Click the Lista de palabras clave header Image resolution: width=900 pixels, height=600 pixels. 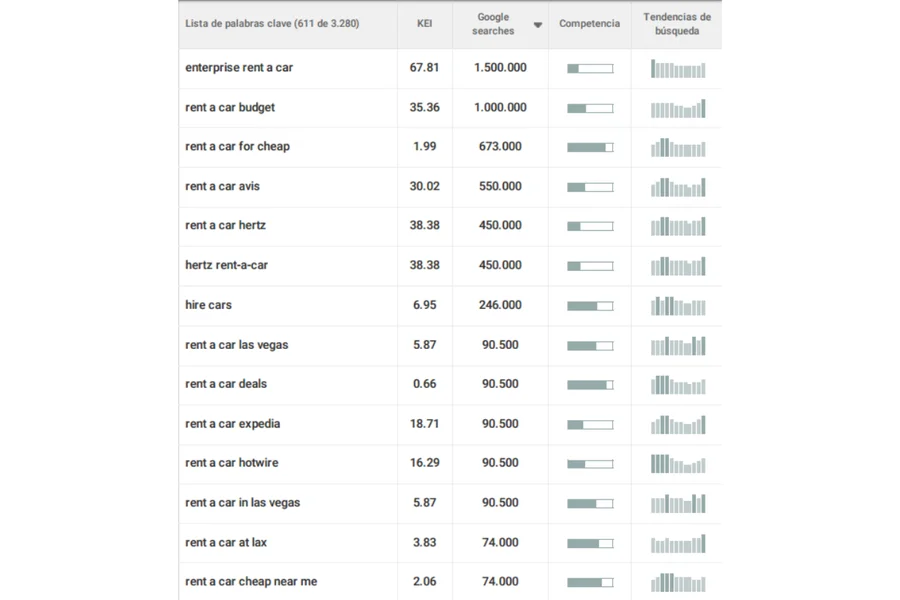[x=272, y=24]
